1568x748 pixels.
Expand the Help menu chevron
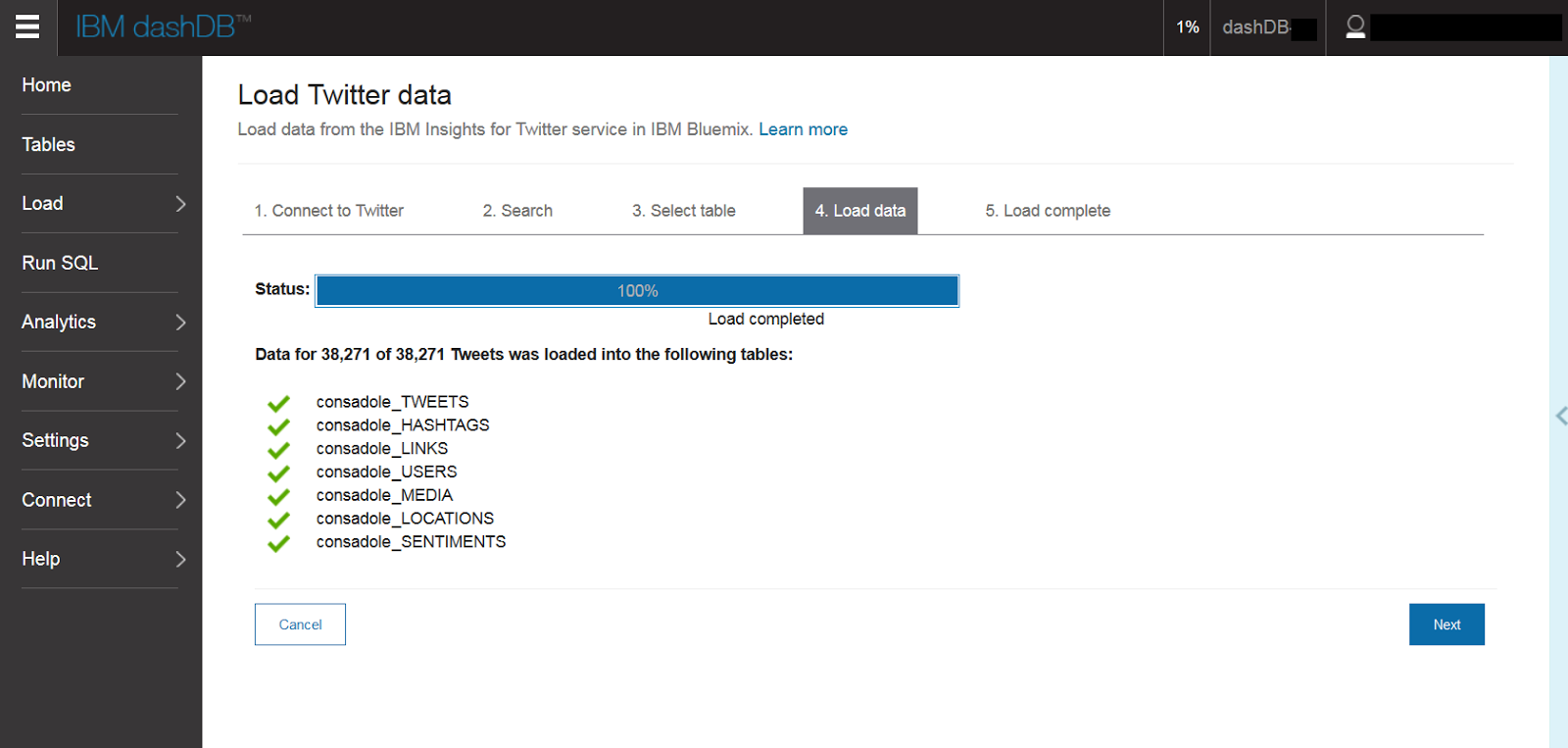[180, 559]
